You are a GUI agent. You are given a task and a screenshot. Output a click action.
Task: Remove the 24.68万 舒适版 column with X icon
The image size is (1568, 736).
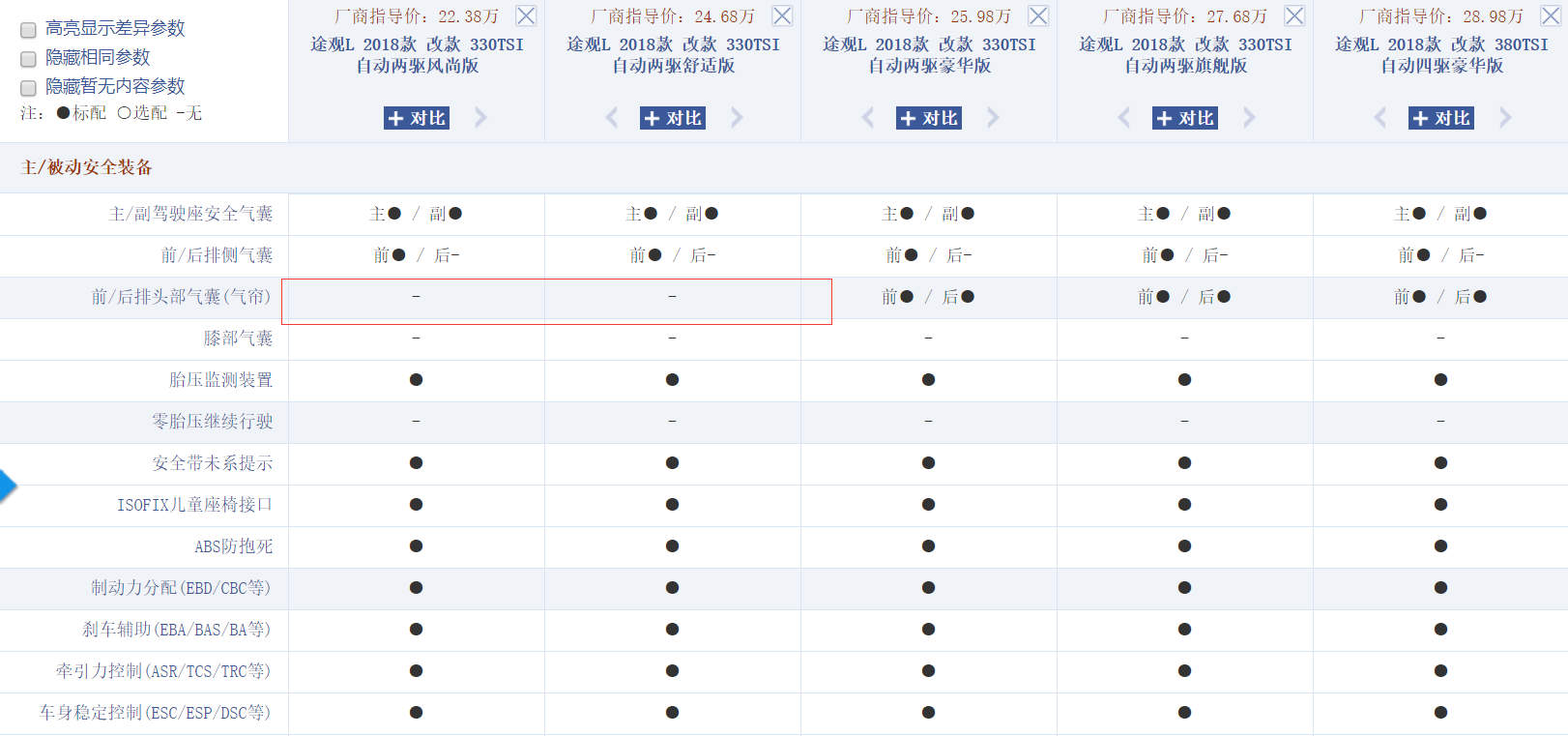coord(782,15)
